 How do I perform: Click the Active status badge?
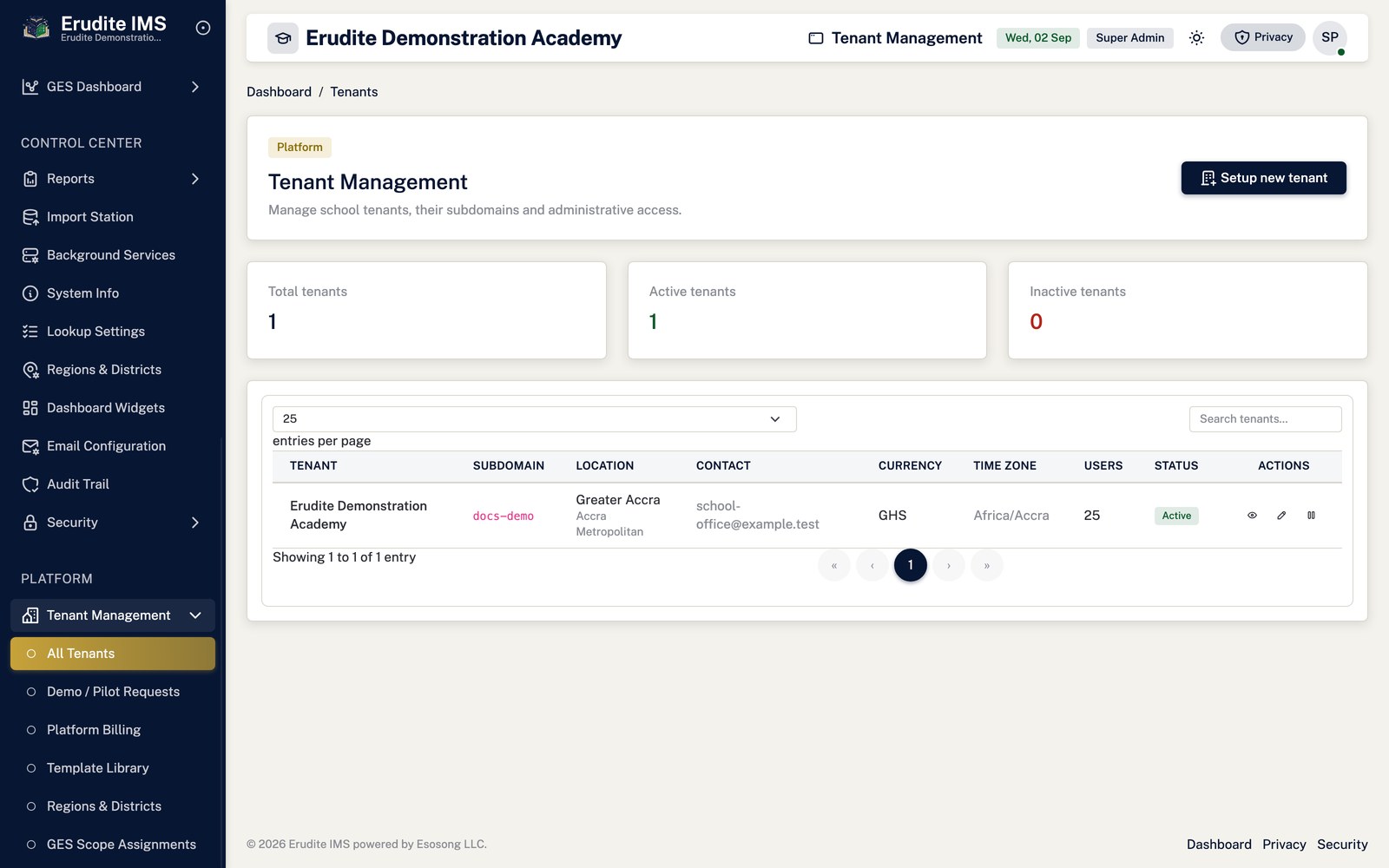coord(1176,516)
